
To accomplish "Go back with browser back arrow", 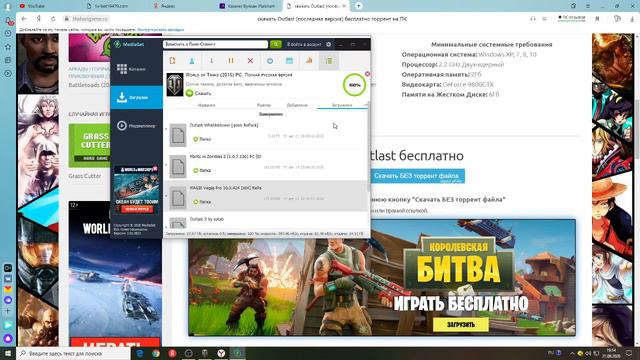I will tap(24, 19).
